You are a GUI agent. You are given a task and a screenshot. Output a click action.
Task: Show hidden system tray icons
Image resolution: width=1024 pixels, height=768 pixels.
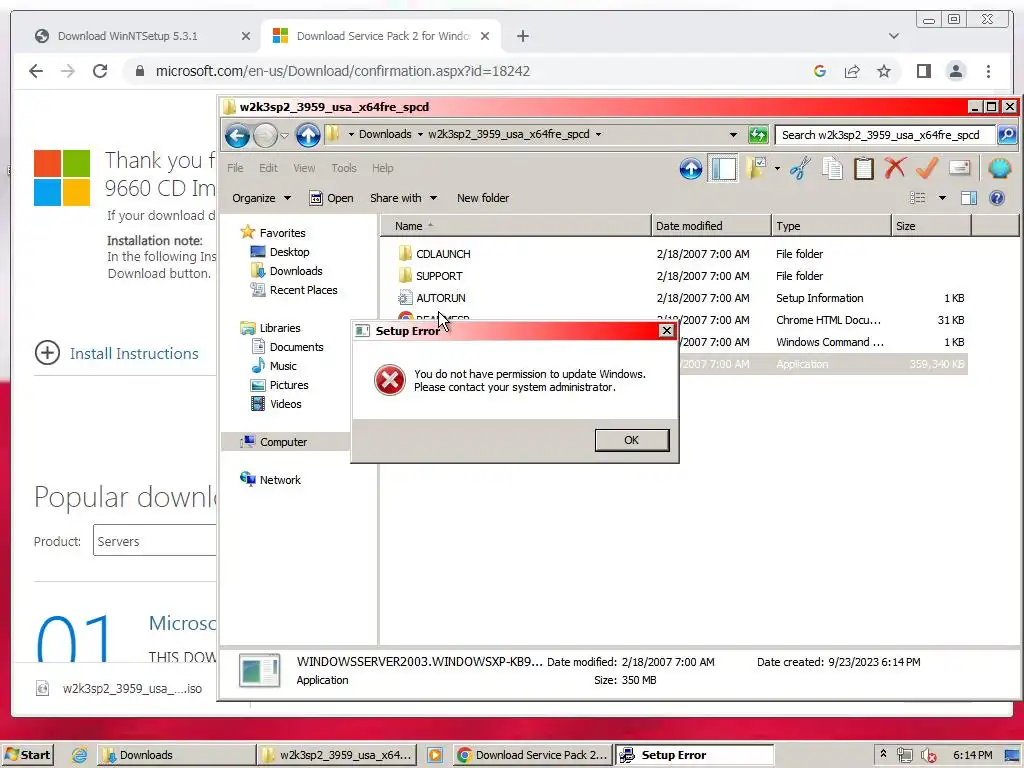(x=884, y=754)
